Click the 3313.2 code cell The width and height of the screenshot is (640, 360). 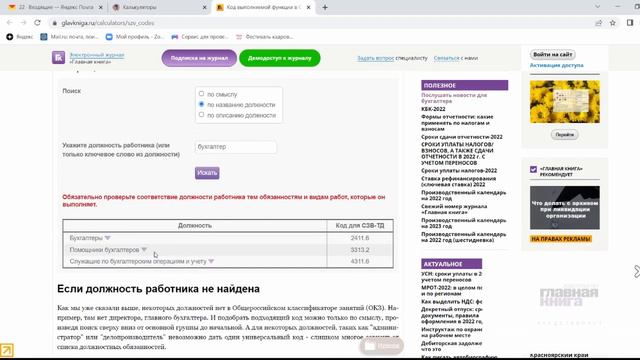pyautogui.click(x=360, y=250)
